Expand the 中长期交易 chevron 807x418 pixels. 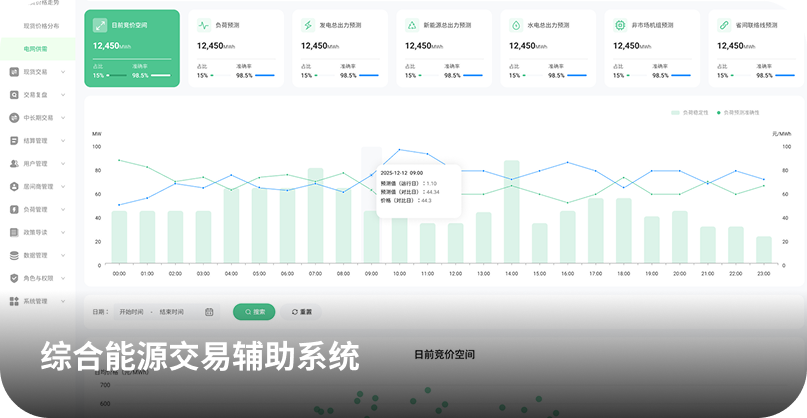pyautogui.click(x=63, y=118)
